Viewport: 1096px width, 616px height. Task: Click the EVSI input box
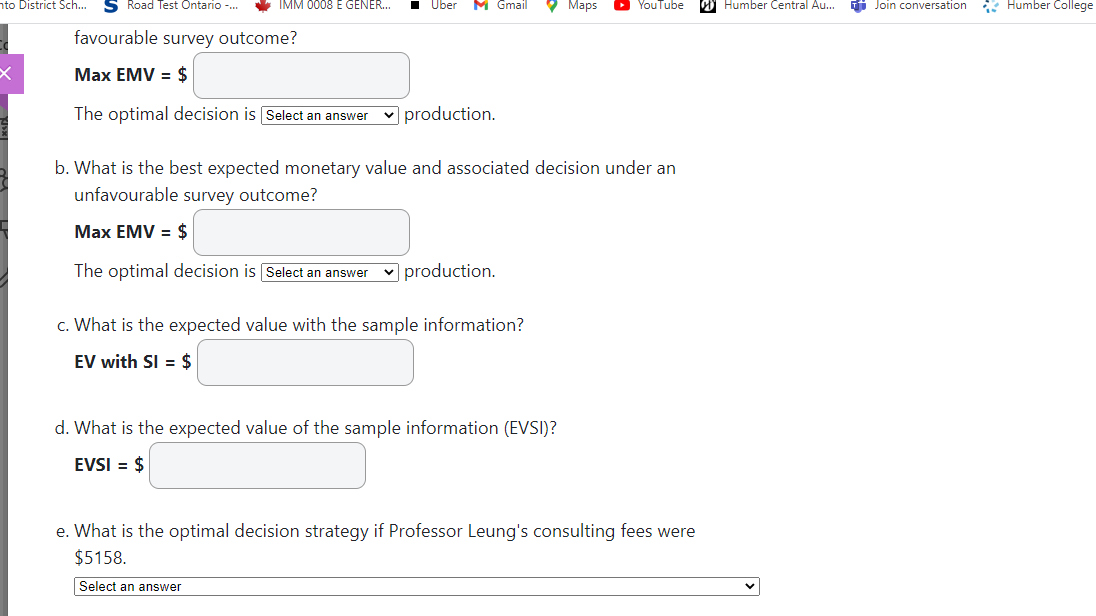coord(257,465)
